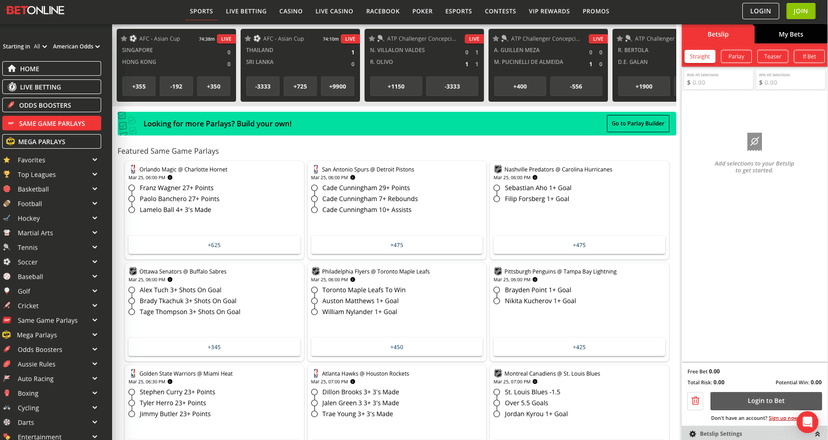
Task: Clear betslip with the trash icon
Action: [x=695, y=401]
